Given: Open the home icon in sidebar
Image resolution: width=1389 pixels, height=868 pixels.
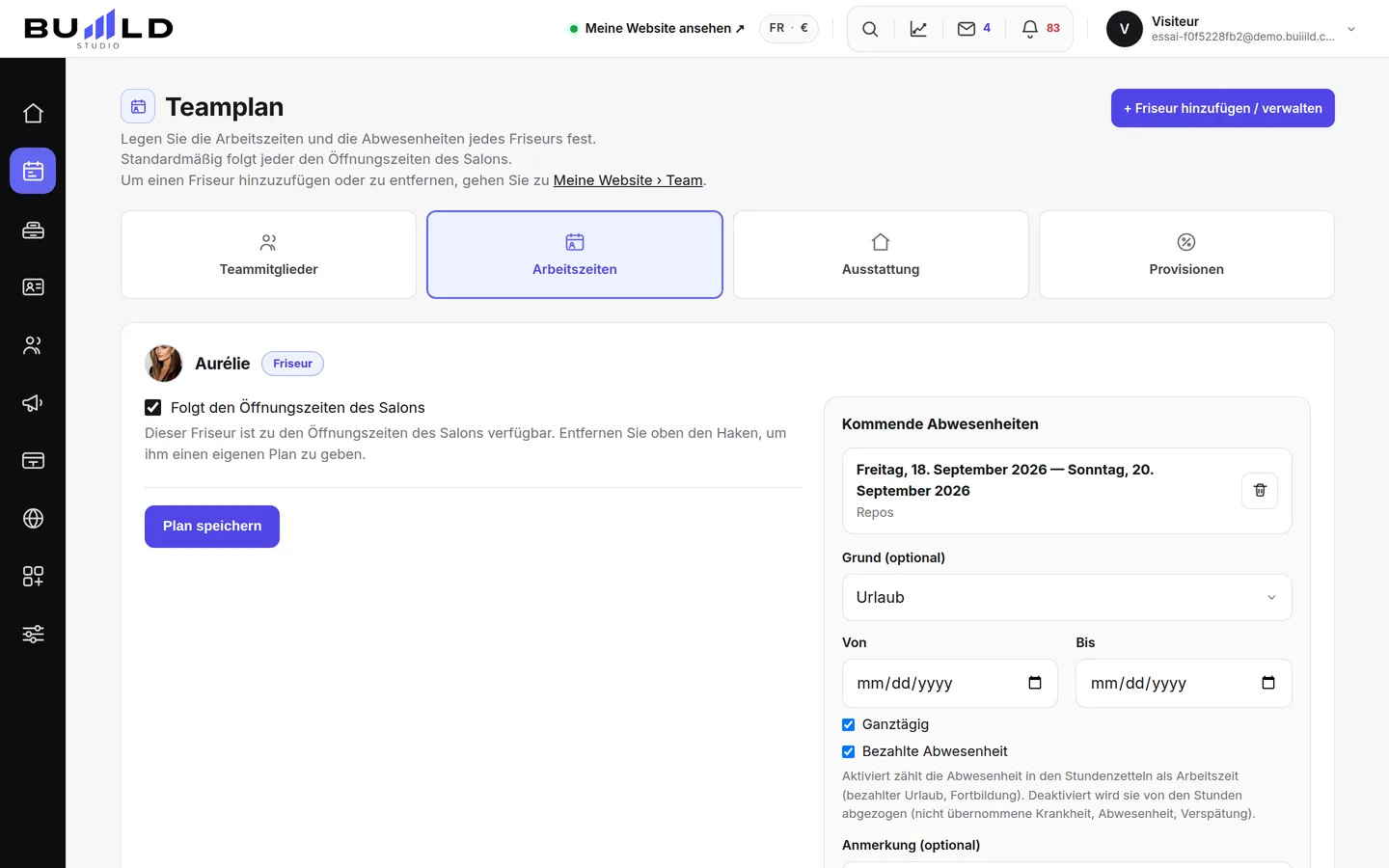Looking at the screenshot, I should [x=33, y=114].
